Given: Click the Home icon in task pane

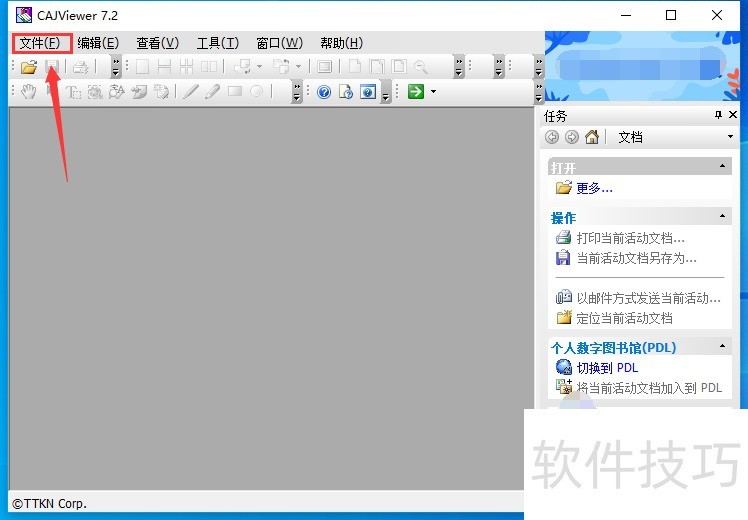Looking at the screenshot, I should tap(592, 137).
